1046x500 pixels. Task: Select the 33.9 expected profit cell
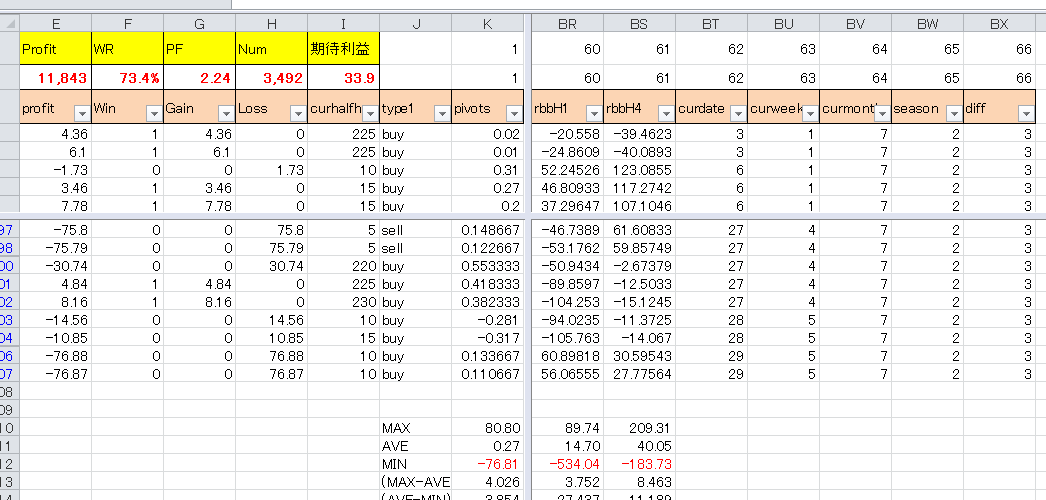(344, 77)
